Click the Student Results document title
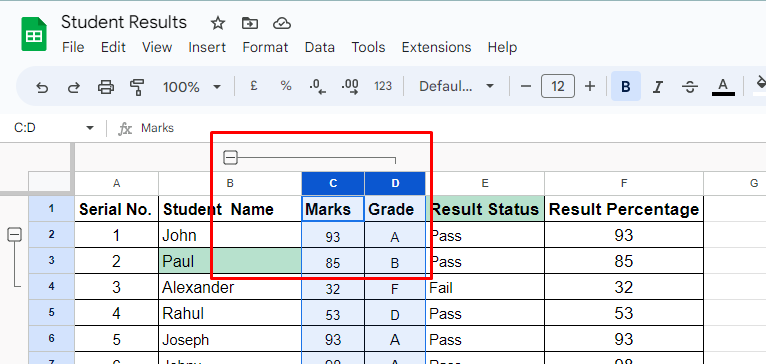 click(x=124, y=22)
